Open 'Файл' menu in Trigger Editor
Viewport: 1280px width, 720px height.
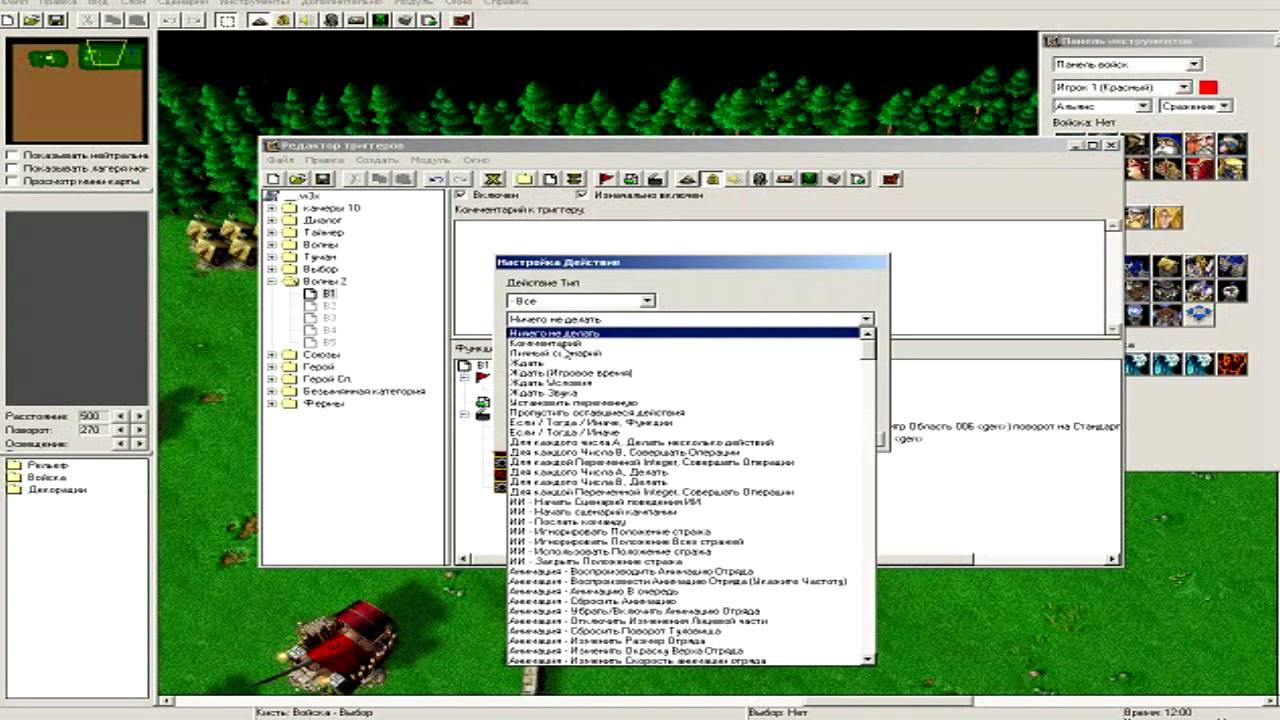[281, 160]
